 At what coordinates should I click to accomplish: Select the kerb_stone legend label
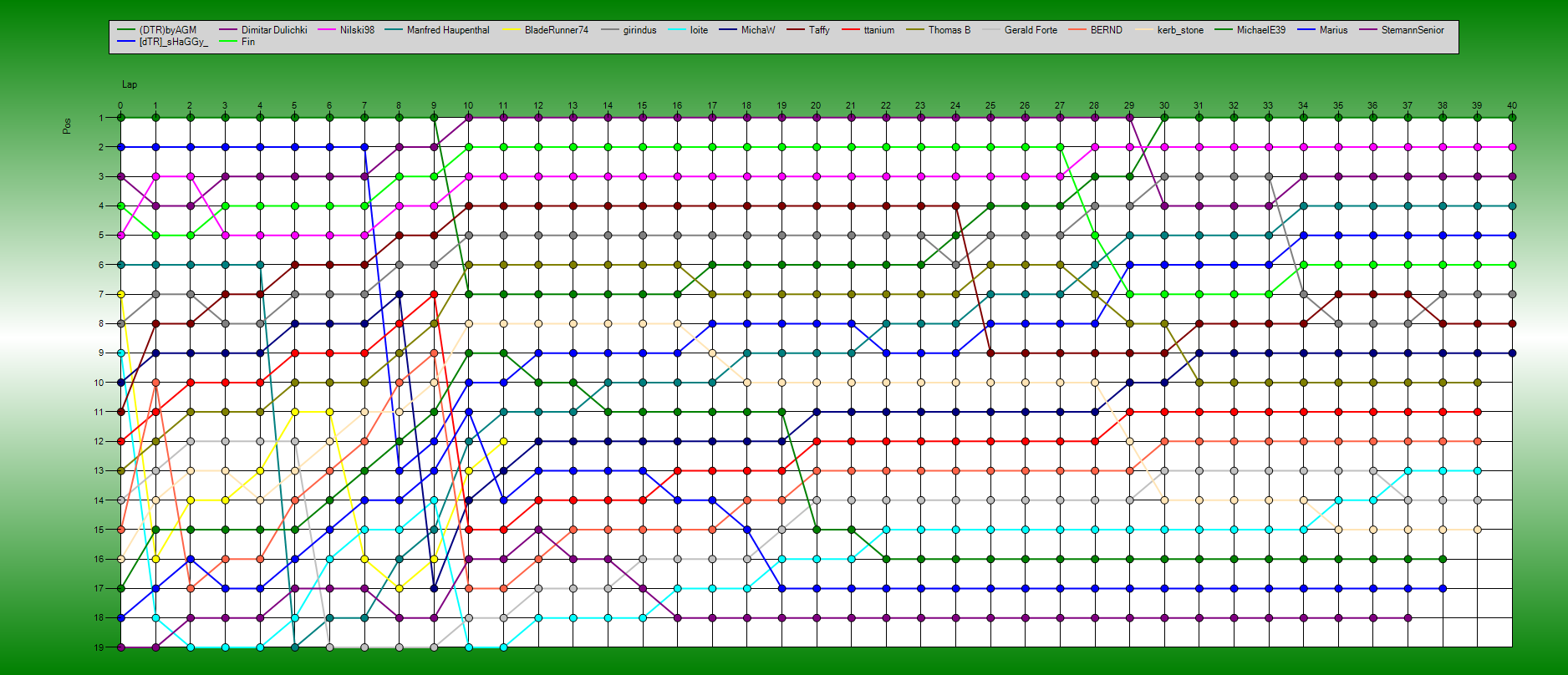pos(1180,30)
